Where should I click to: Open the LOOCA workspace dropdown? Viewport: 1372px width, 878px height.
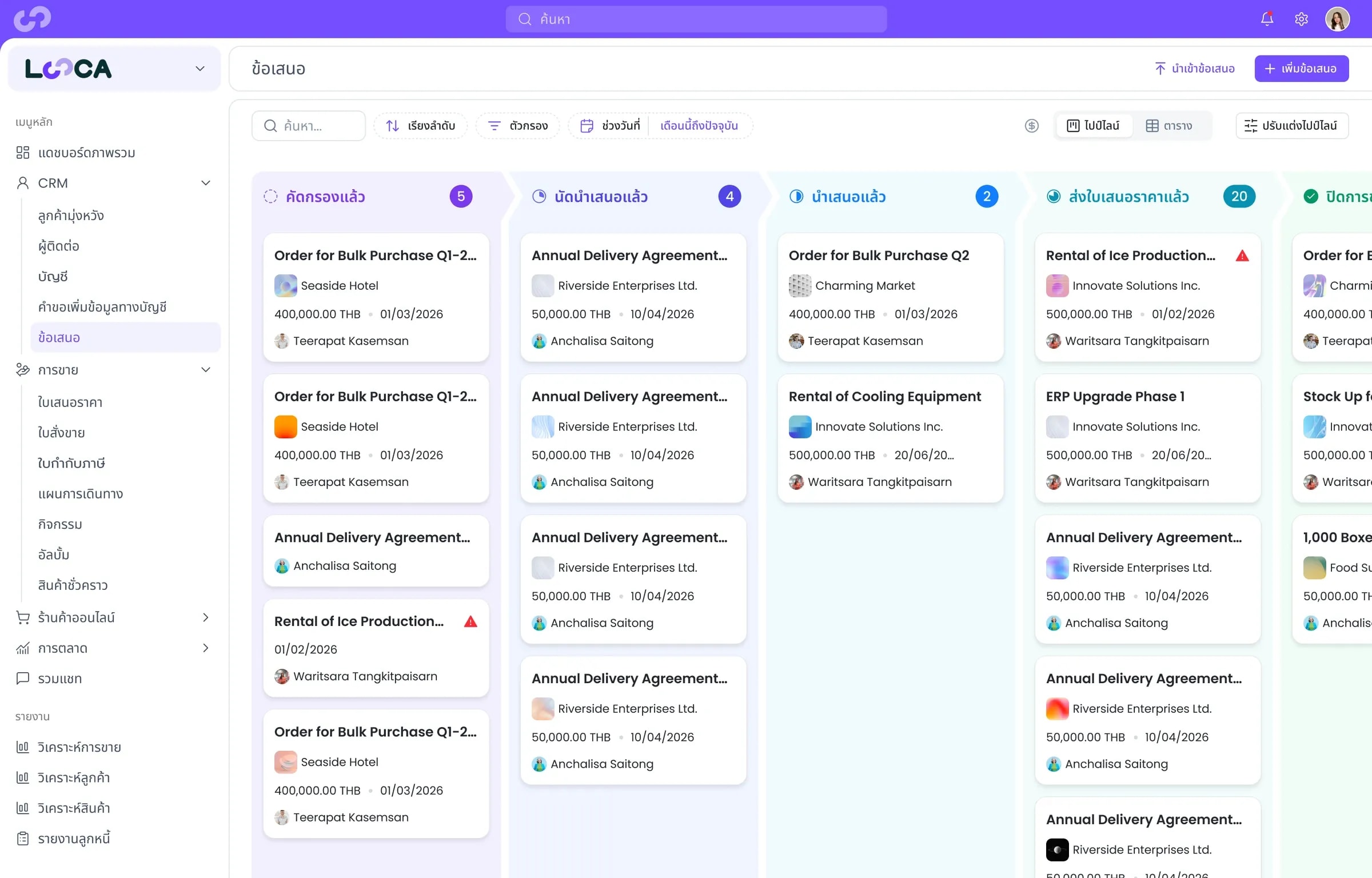pos(114,69)
